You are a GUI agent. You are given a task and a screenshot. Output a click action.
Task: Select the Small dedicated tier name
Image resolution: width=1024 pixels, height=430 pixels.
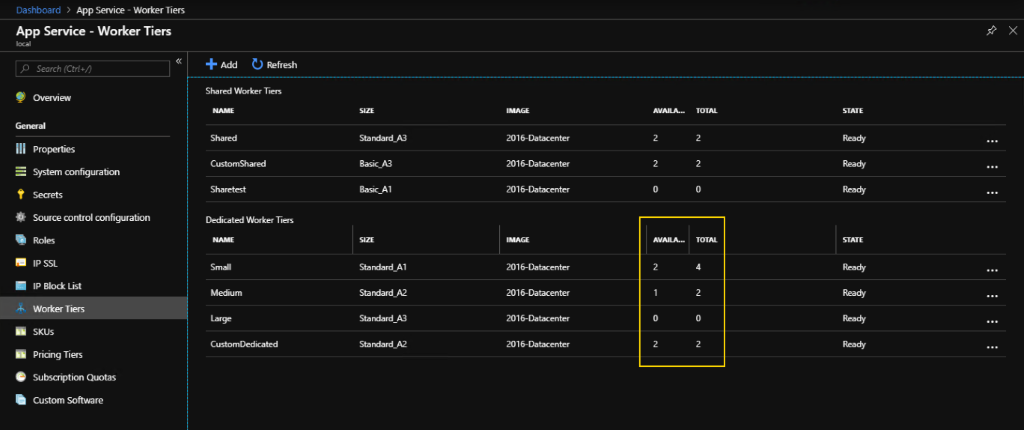[221, 267]
